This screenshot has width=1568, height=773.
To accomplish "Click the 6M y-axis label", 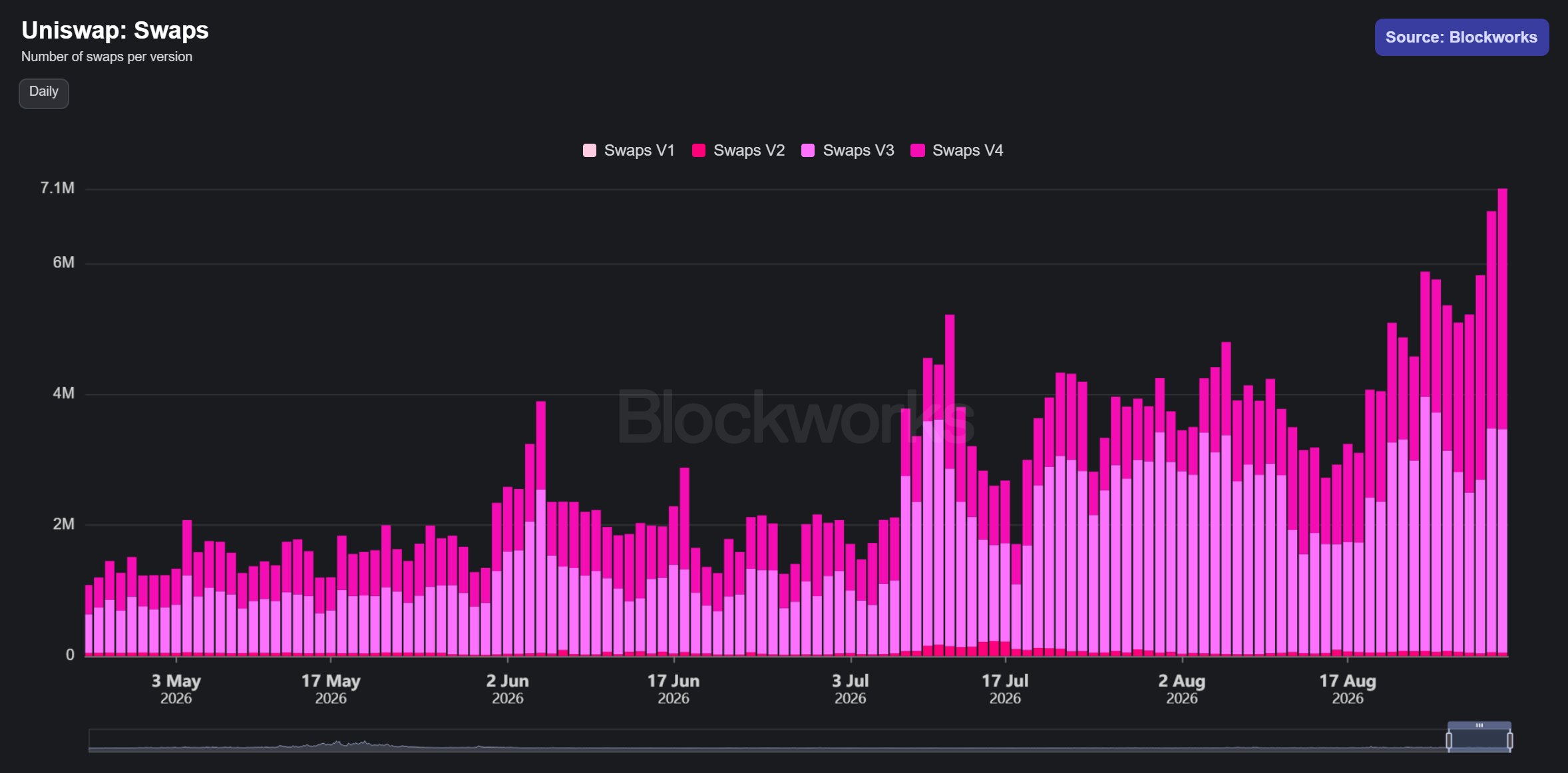I will tap(64, 263).
